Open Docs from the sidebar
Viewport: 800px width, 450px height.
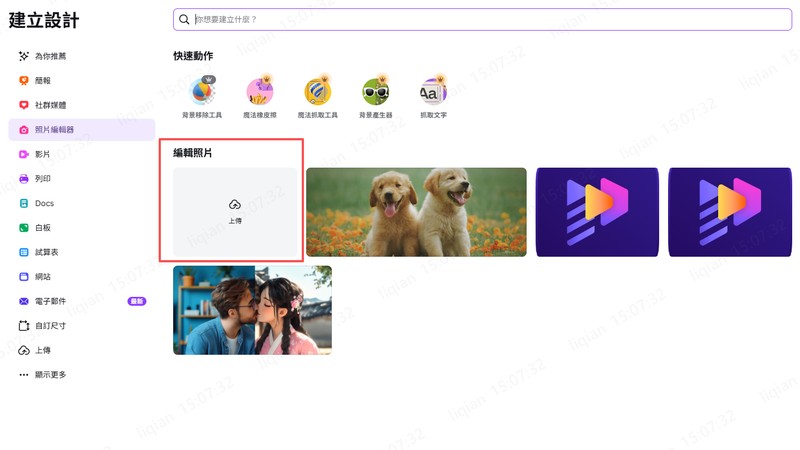(x=82, y=203)
